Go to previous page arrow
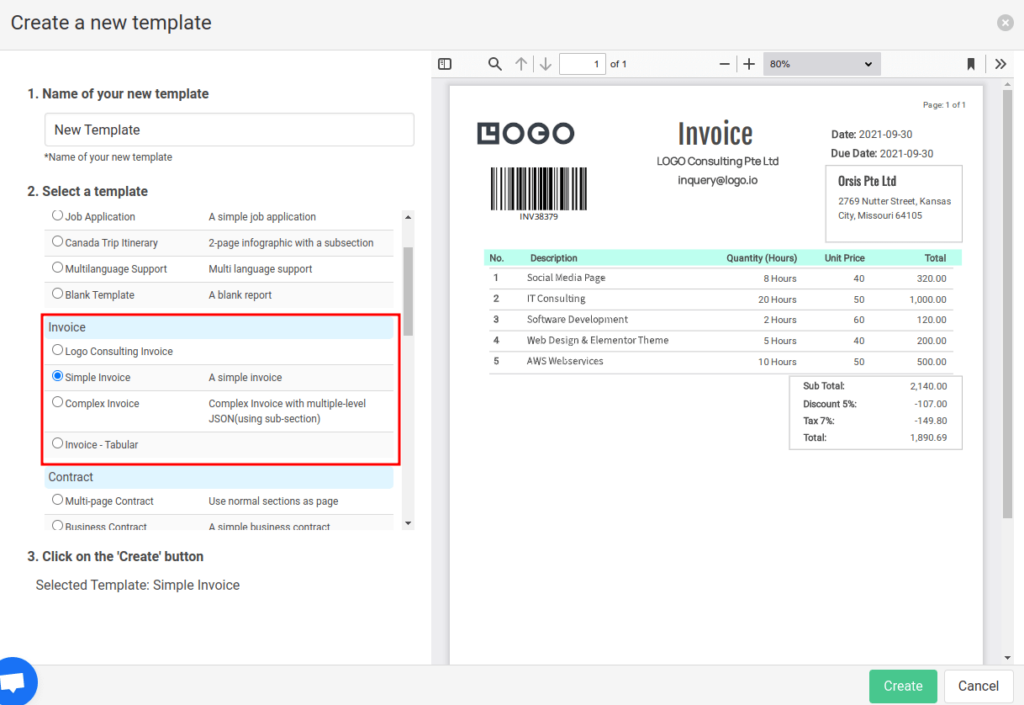The width and height of the screenshot is (1024, 705). point(520,64)
